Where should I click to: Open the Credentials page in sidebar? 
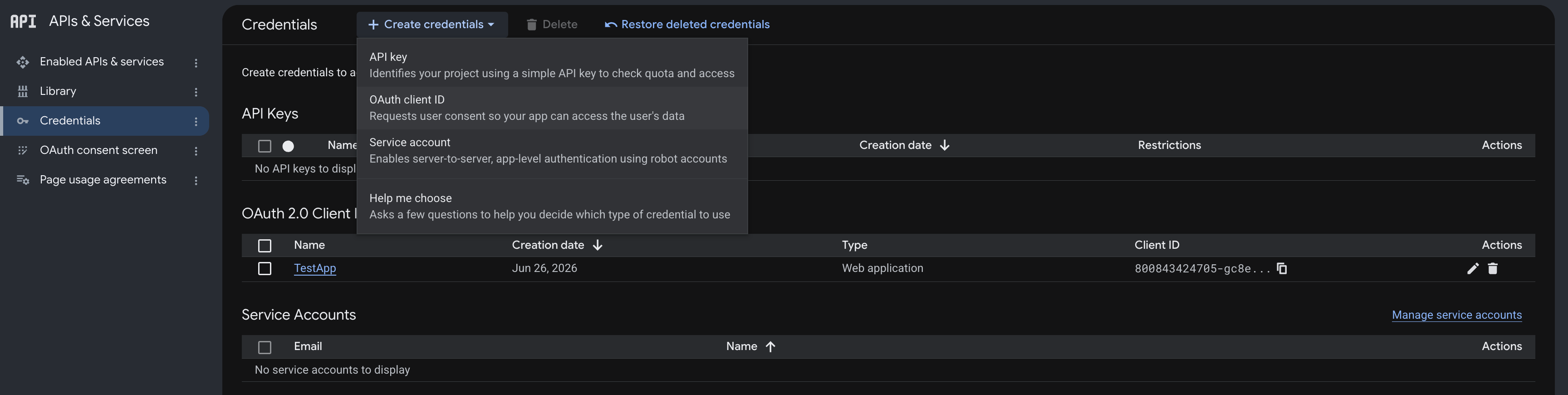[x=70, y=121]
